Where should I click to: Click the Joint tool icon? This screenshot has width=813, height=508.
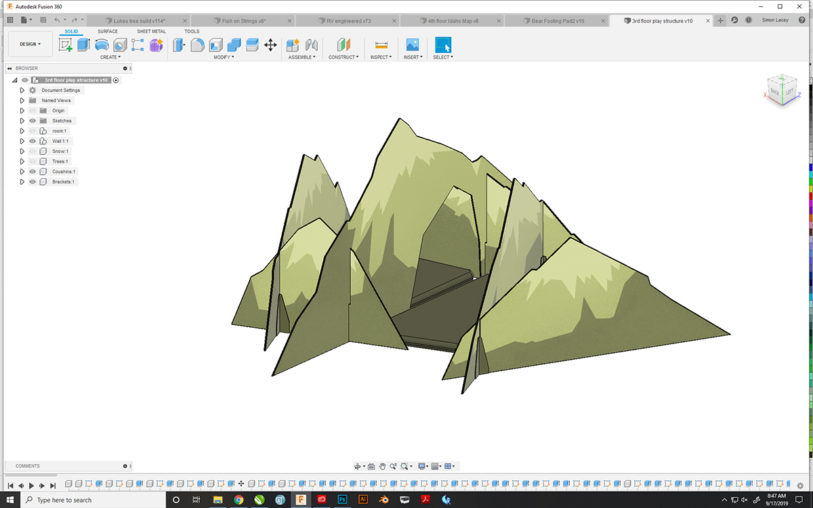pos(311,45)
